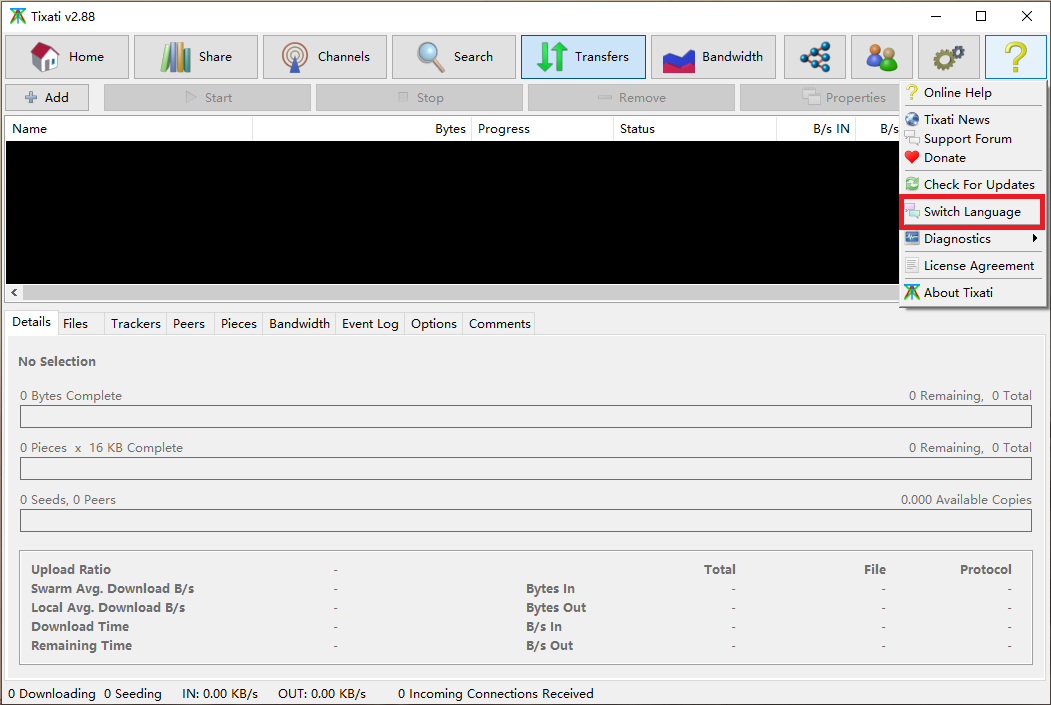Open the users/contacts icon button
The height and width of the screenshot is (705, 1051).
click(882, 57)
